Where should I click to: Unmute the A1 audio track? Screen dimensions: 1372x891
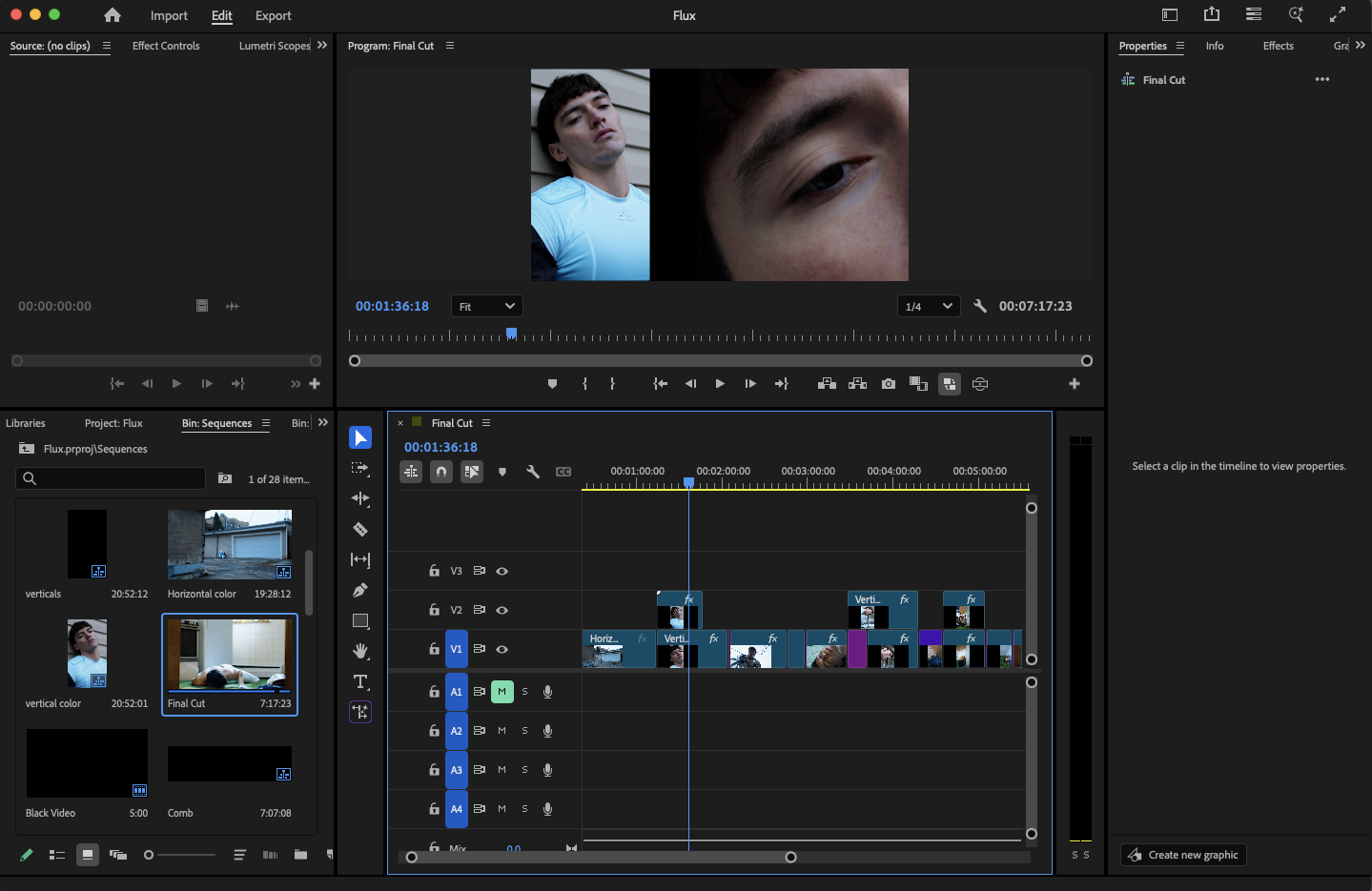point(502,692)
